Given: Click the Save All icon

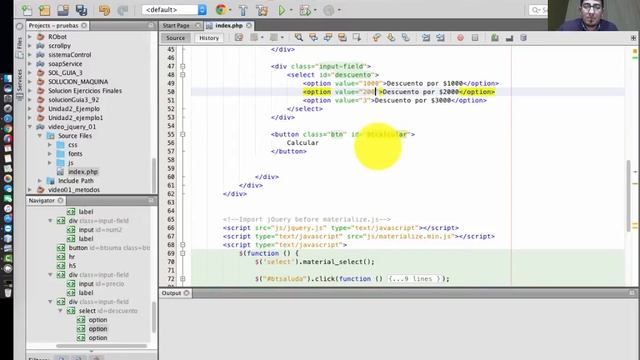Looking at the screenshot, I should (x=81, y=10).
